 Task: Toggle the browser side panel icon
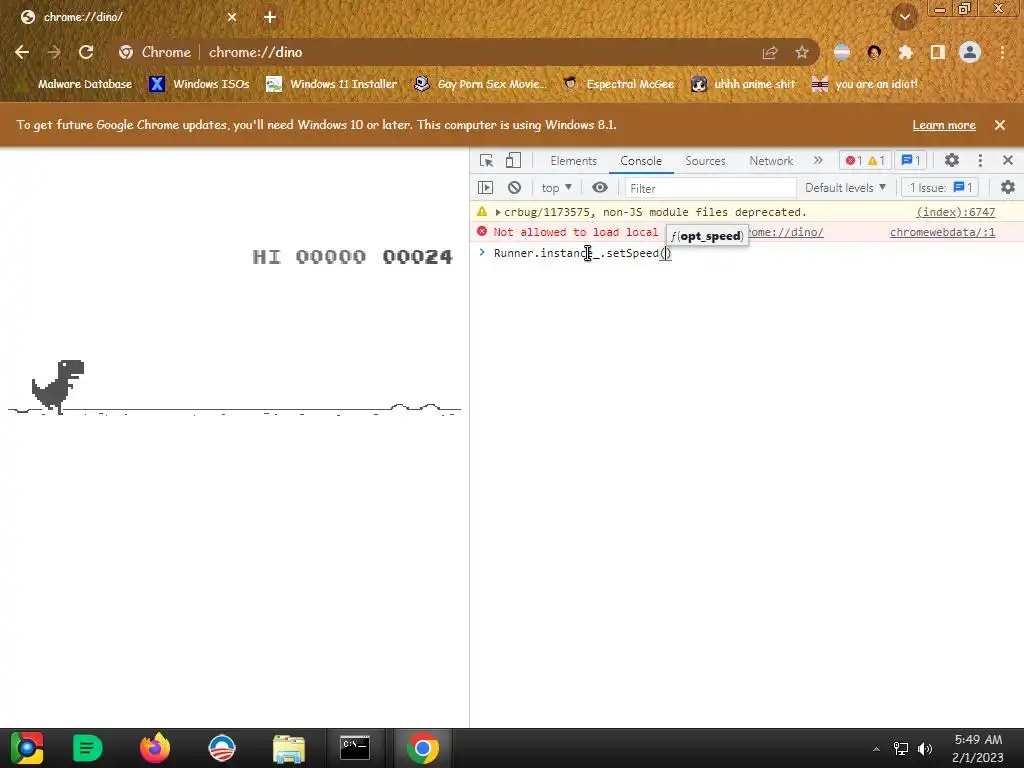click(937, 52)
